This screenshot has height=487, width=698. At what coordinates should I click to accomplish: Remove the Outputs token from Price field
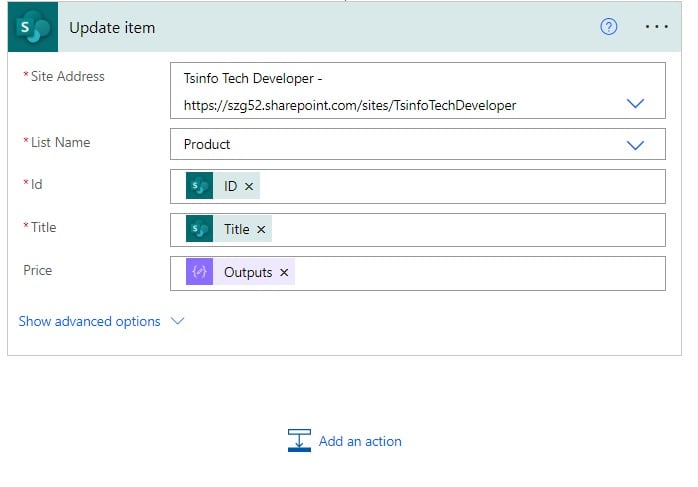(284, 272)
